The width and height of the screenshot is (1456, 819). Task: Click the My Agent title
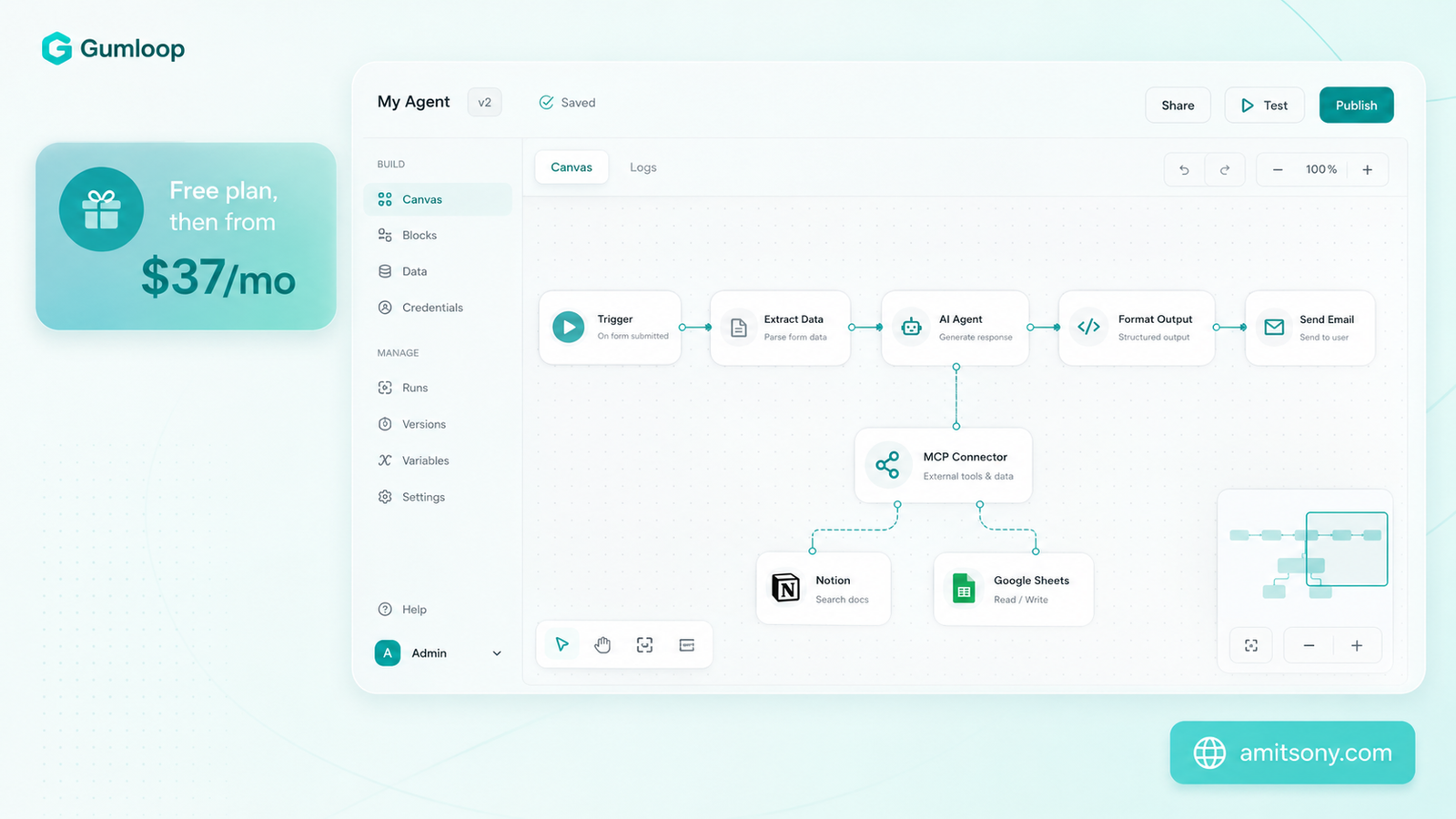pyautogui.click(x=413, y=102)
